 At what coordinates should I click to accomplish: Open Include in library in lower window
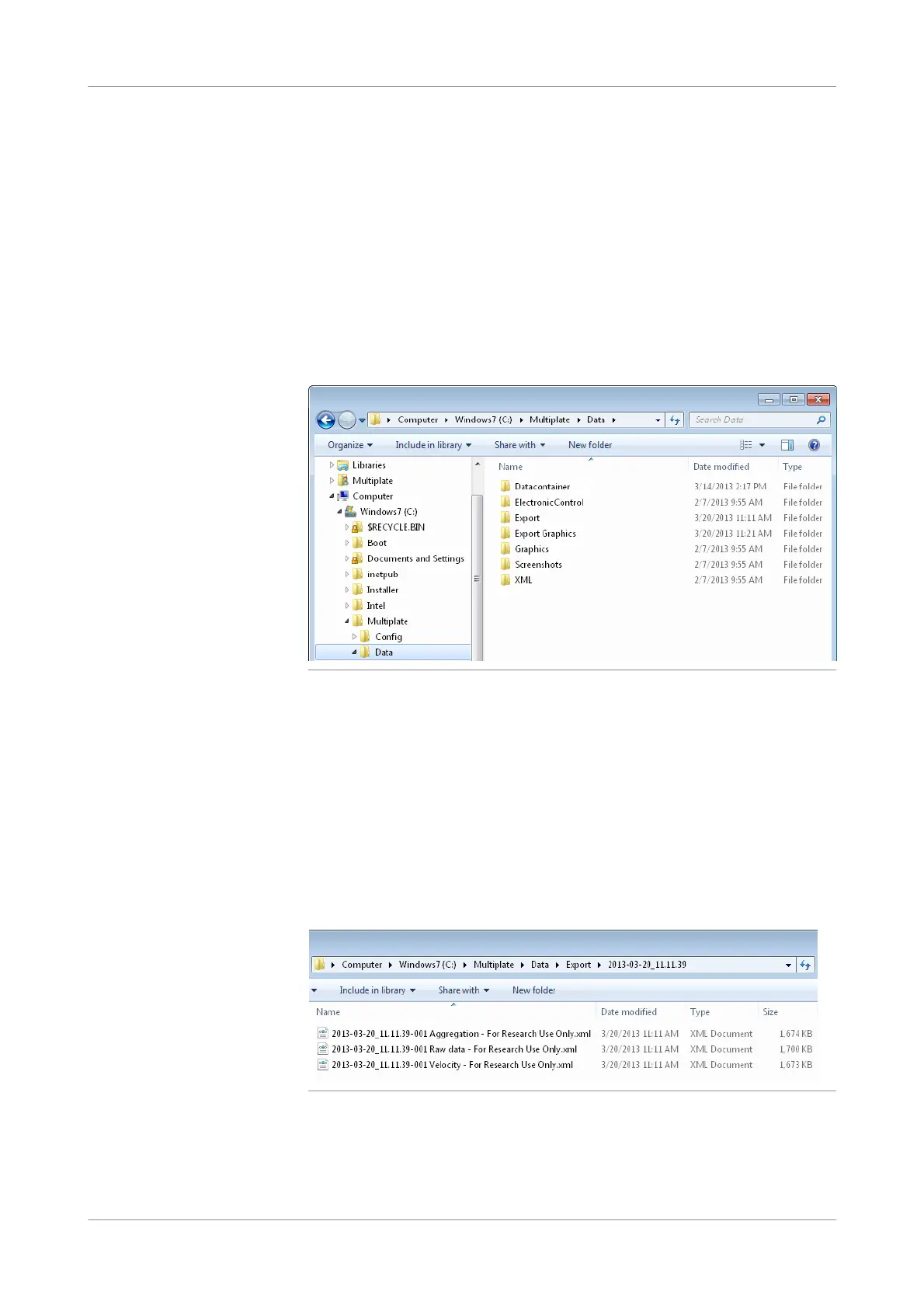(377, 990)
